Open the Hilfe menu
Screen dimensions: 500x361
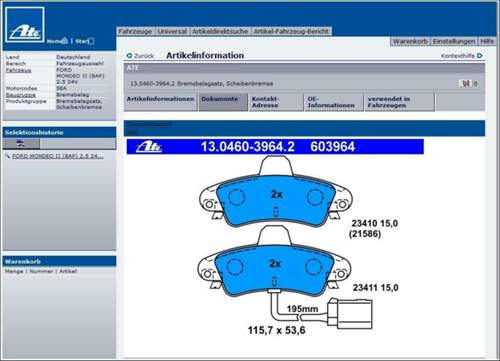click(487, 41)
